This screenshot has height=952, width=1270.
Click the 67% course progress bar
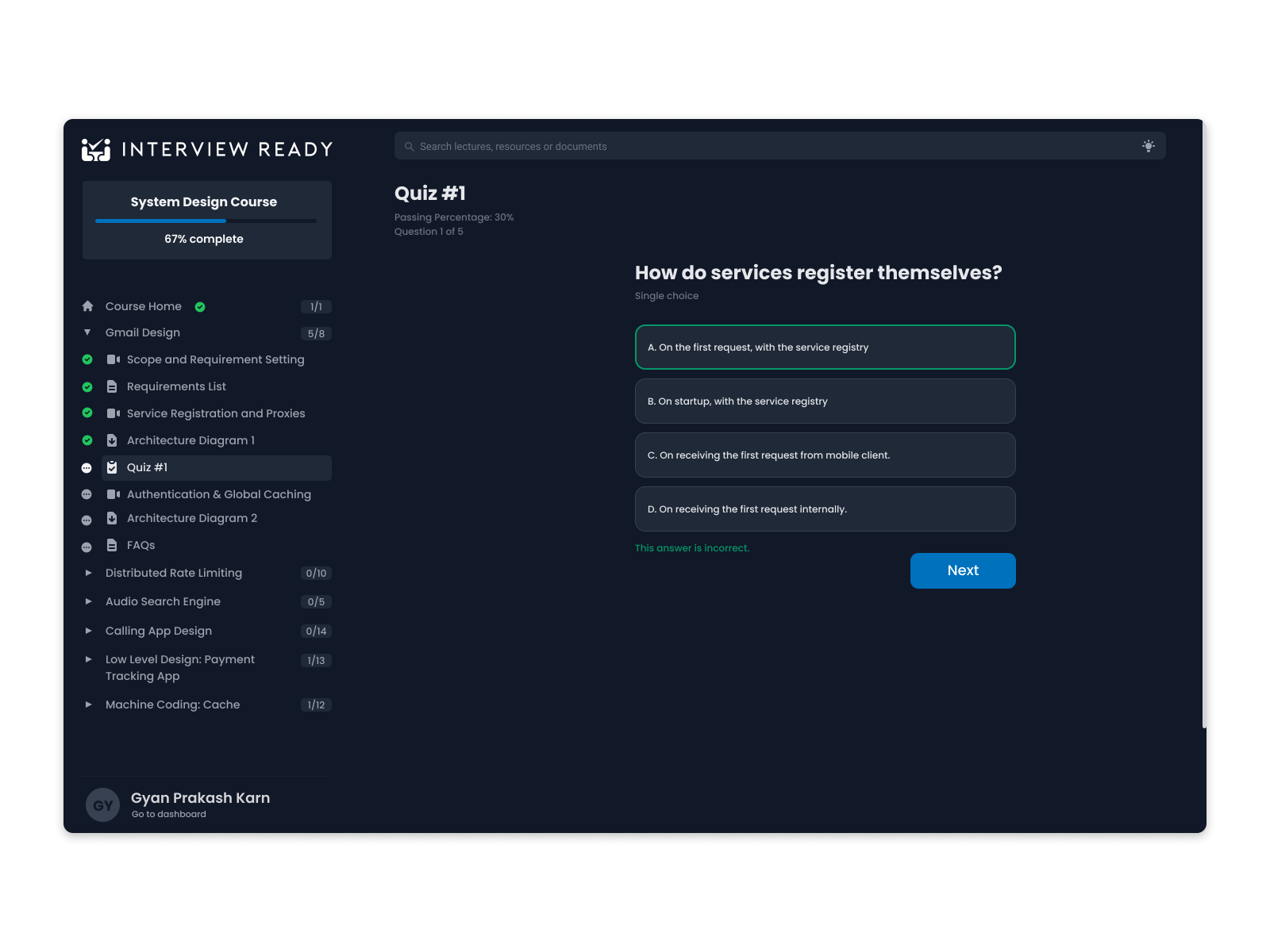206,220
